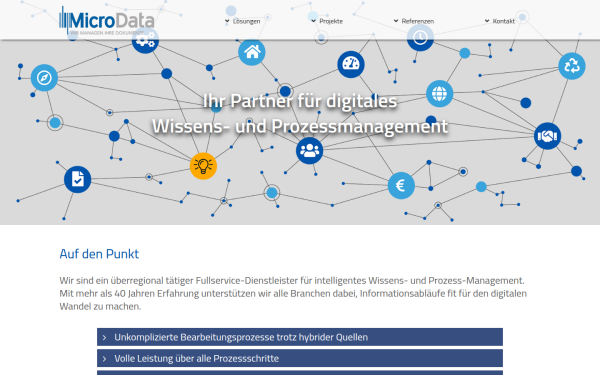Expand Unkomplizierte Bearbeitungsprozesse trotz hybrider Quellen
The image size is (600, 375).
(300, 337)
